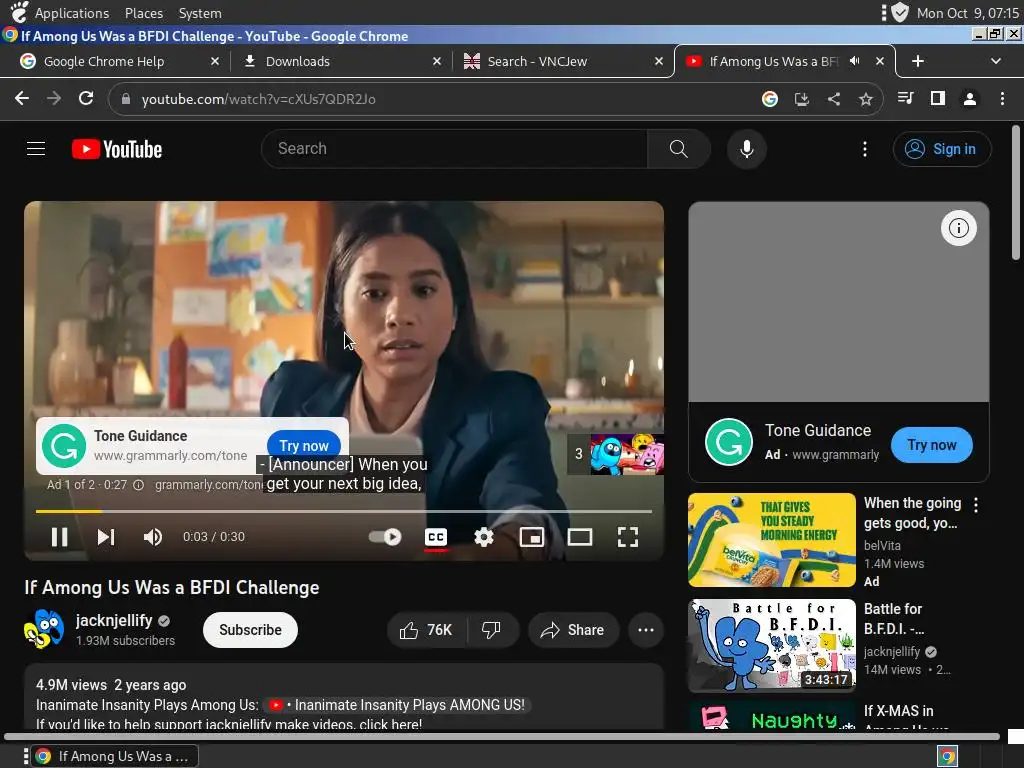This screenshot has width=1024, height=768.
Task: Open the jacknjellify channel avatar
Action: tap(44, 629)
